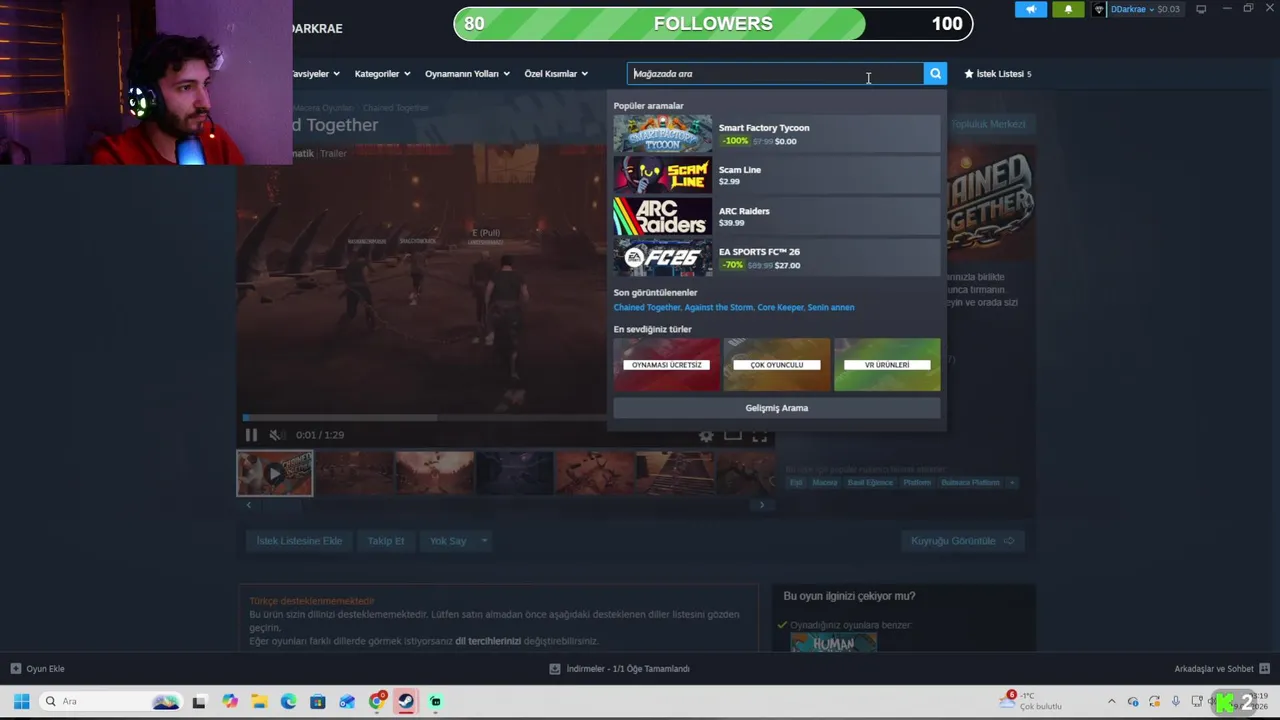The image size is (1280, 720).
Task: Unmute the trailer audio
Action: pyautogui.click(x=276, y=435)
